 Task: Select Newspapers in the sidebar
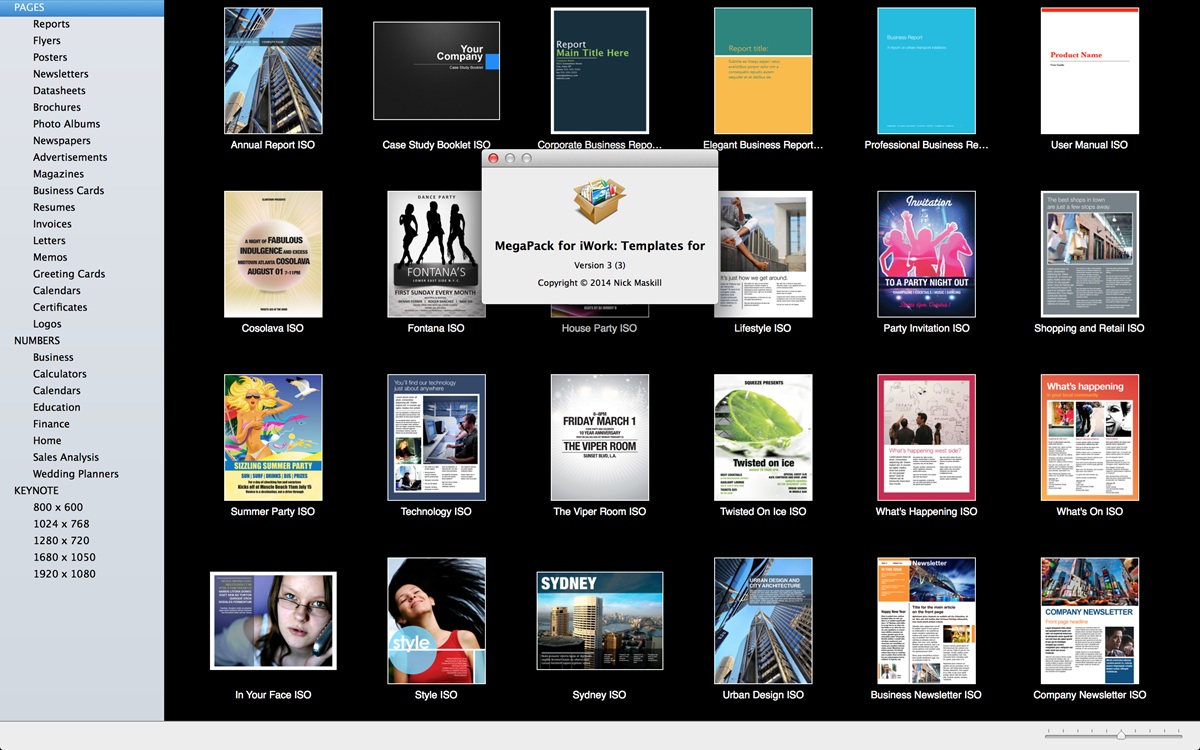pos(61,141)
